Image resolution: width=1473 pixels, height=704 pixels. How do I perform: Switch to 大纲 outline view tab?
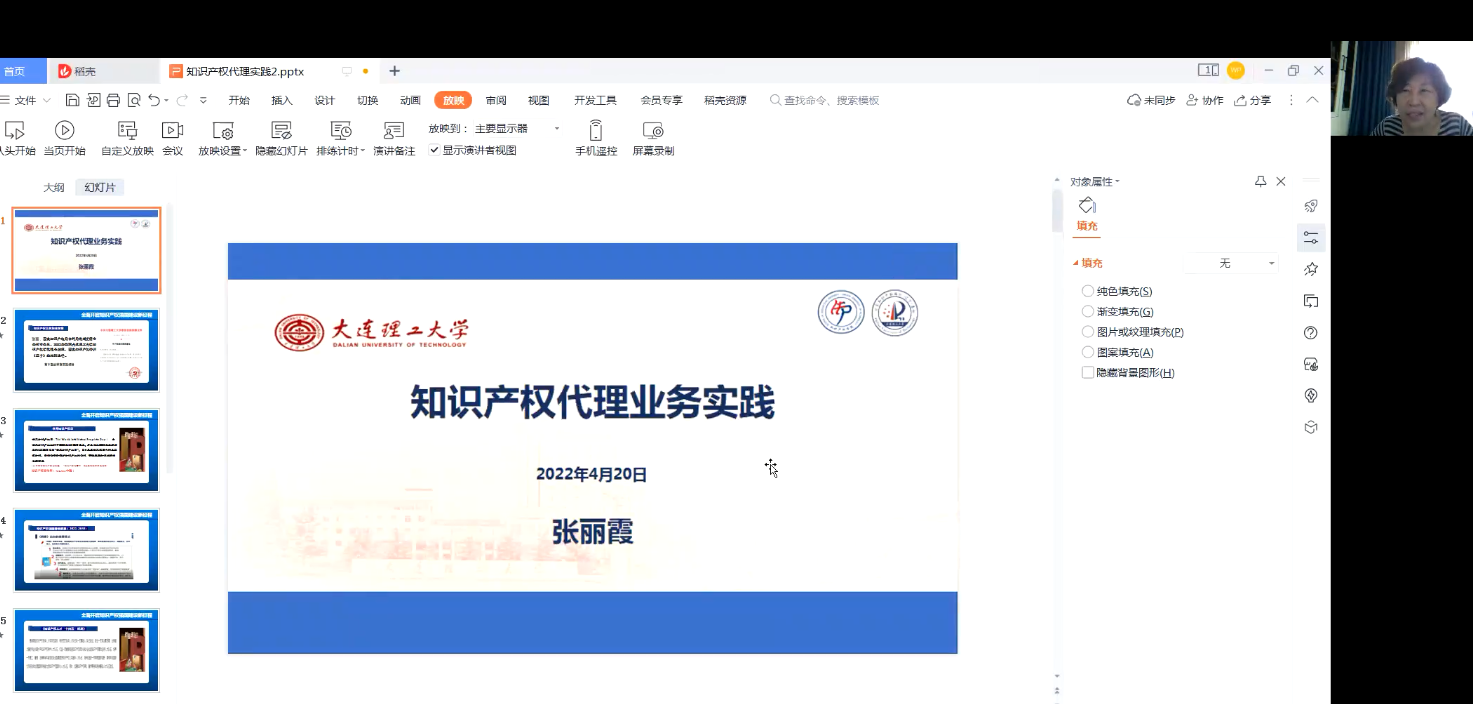click(x=53, y=187)
